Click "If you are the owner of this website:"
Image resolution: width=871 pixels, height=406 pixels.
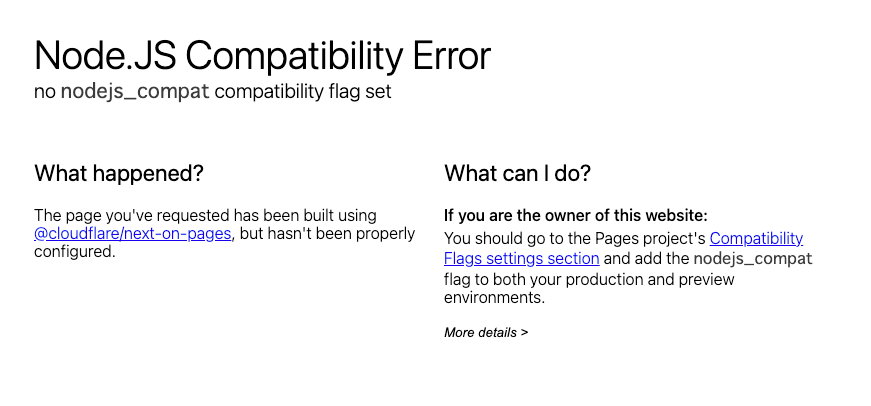tap(576, 215)
